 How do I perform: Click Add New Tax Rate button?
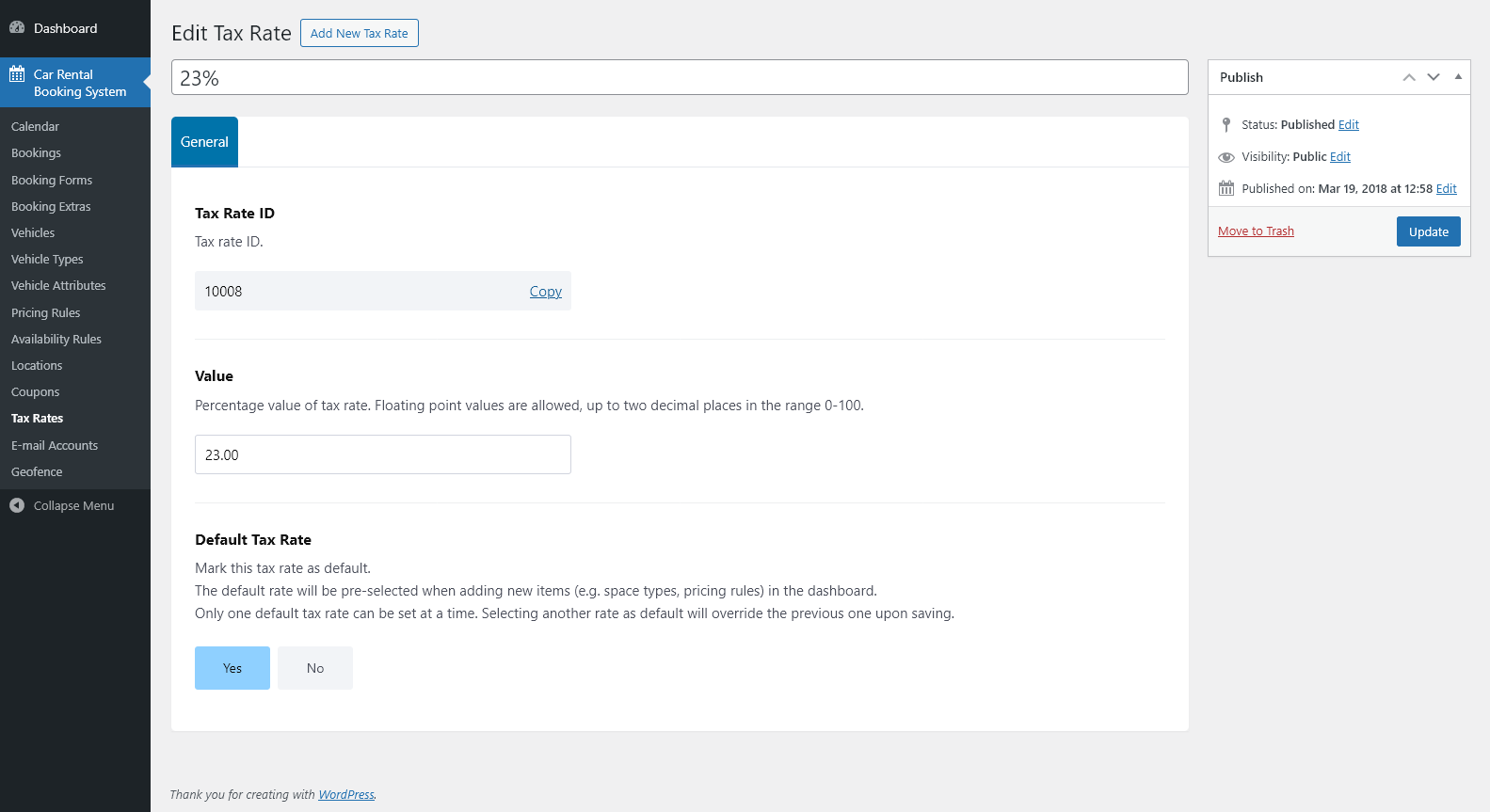click(x=359, y=33)
